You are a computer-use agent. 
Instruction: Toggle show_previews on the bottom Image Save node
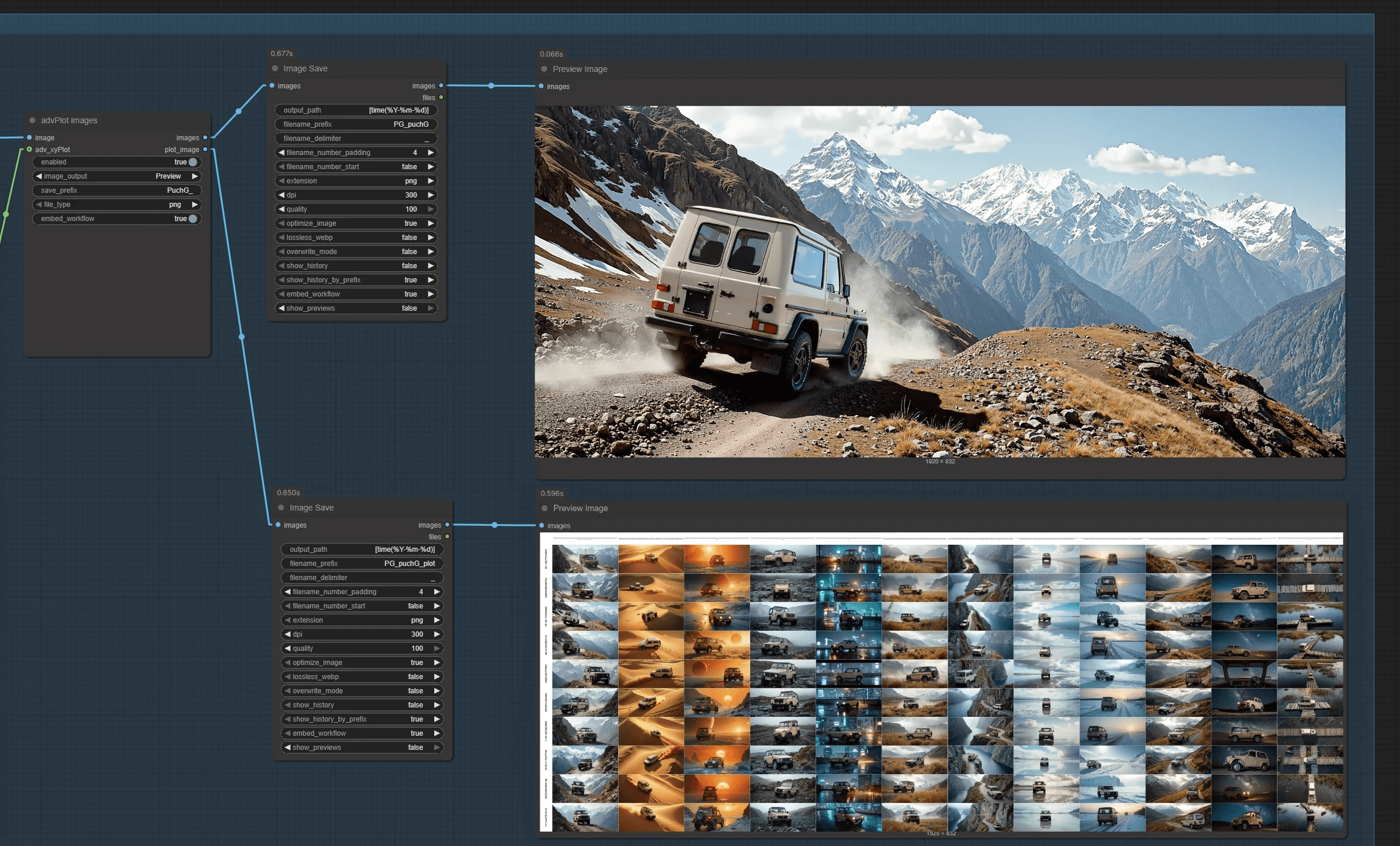pos(362,747)
